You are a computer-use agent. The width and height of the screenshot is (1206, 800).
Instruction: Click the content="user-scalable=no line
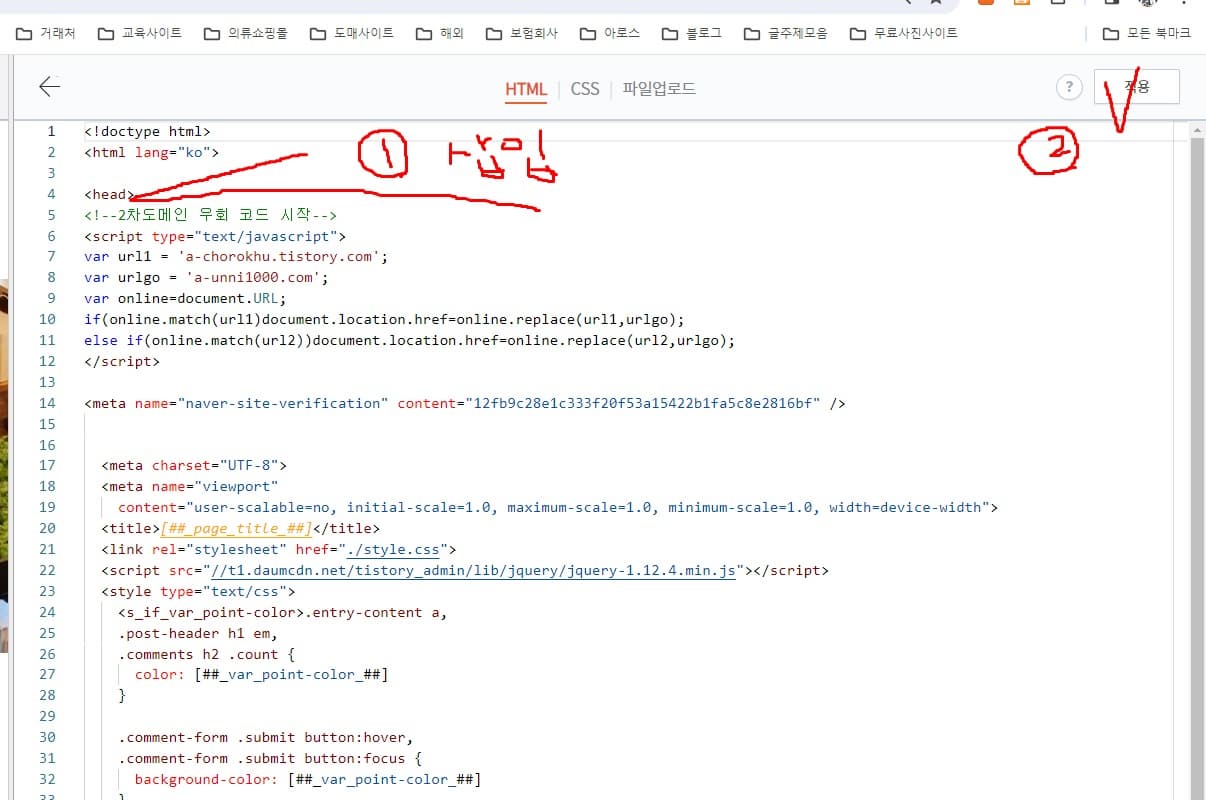(557, 507)
